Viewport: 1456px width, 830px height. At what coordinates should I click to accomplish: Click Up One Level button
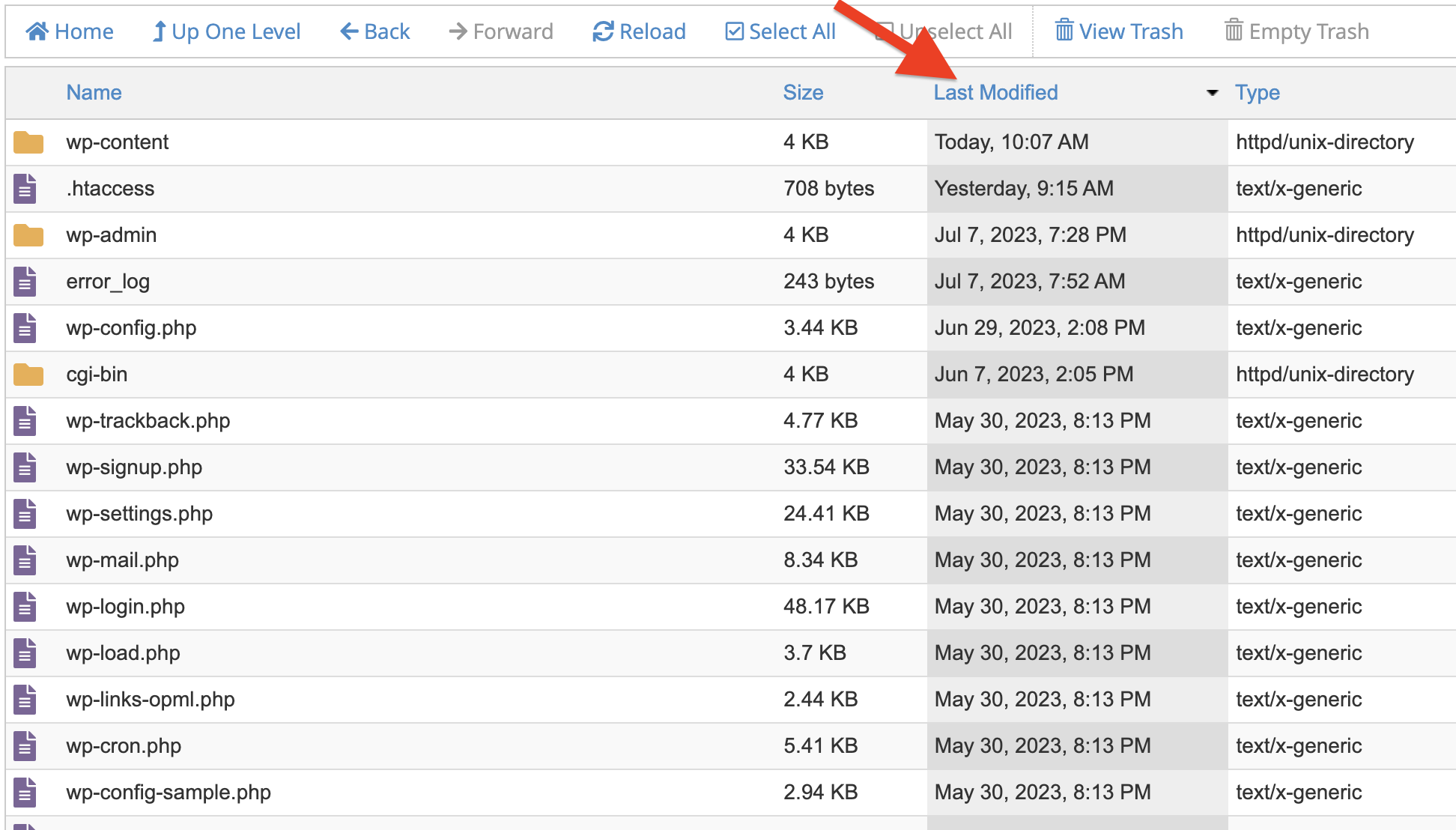[x=226, y=31]
